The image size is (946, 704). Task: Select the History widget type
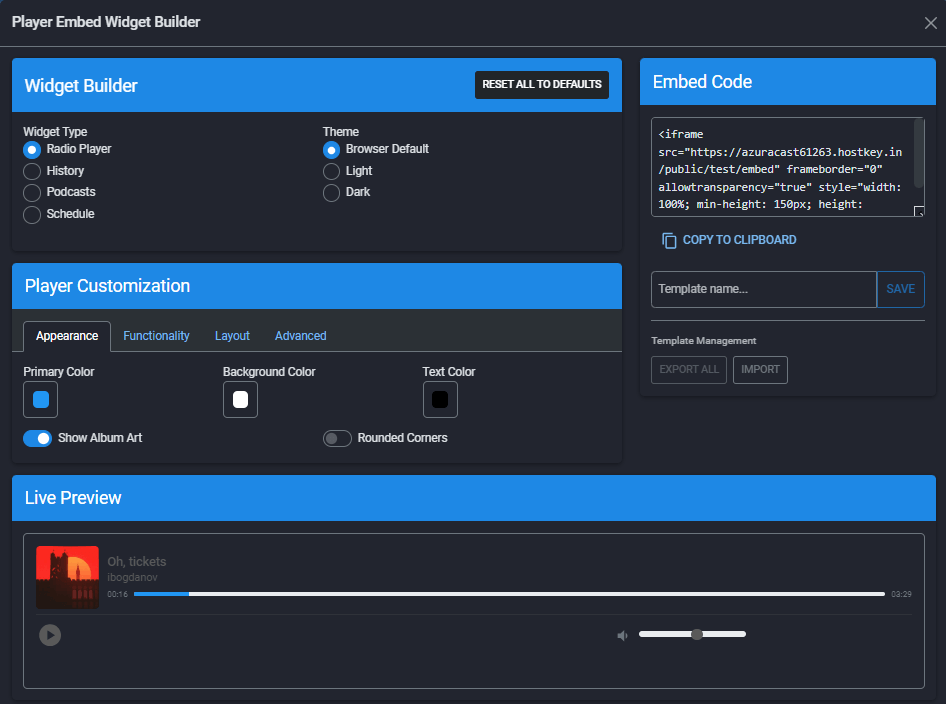(x=32, y=171)
